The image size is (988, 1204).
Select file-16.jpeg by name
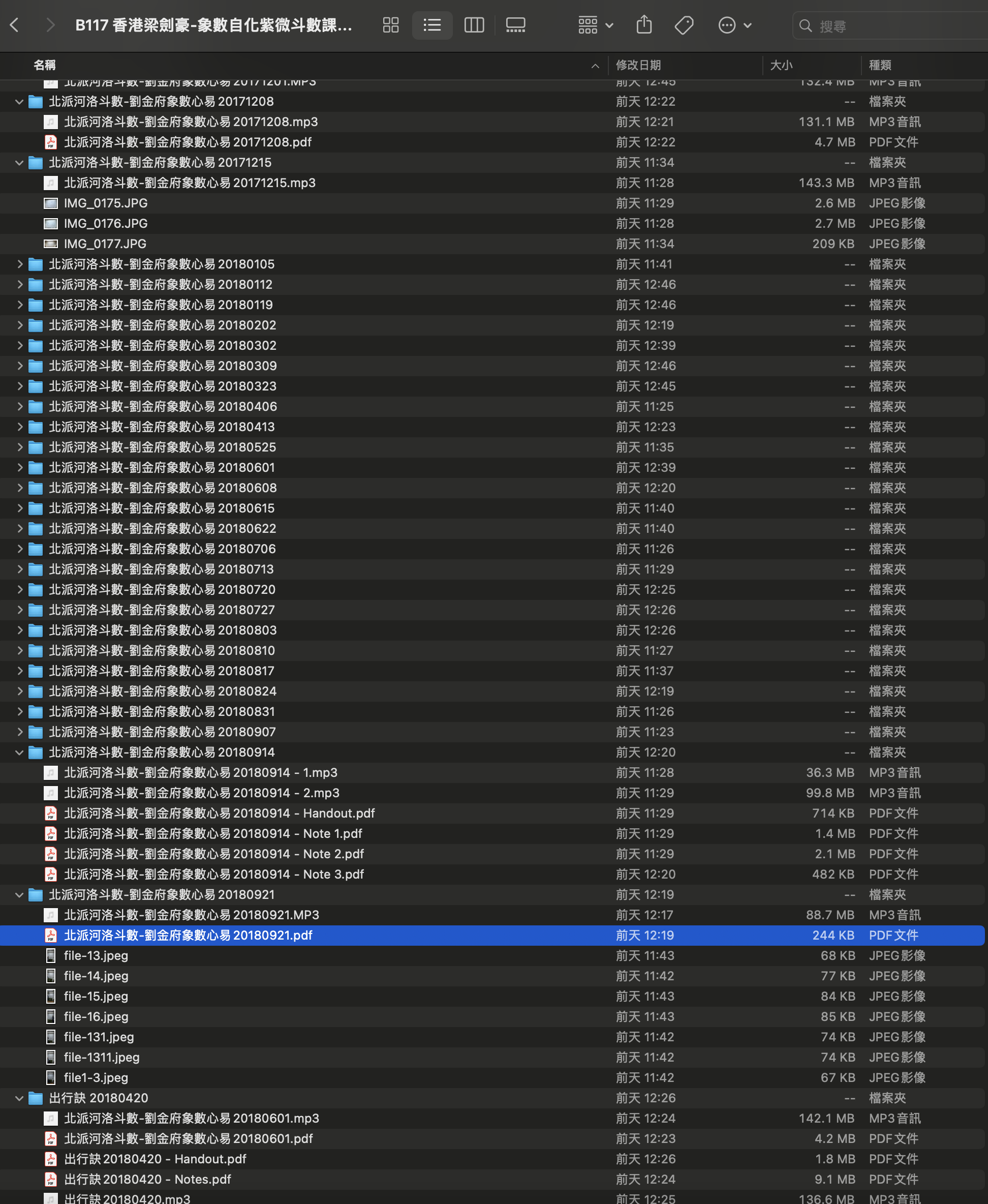pos(96,1017)
